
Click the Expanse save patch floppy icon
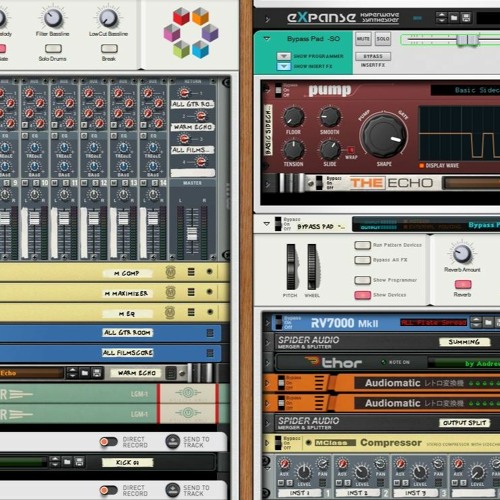click(x=466, y=18)
